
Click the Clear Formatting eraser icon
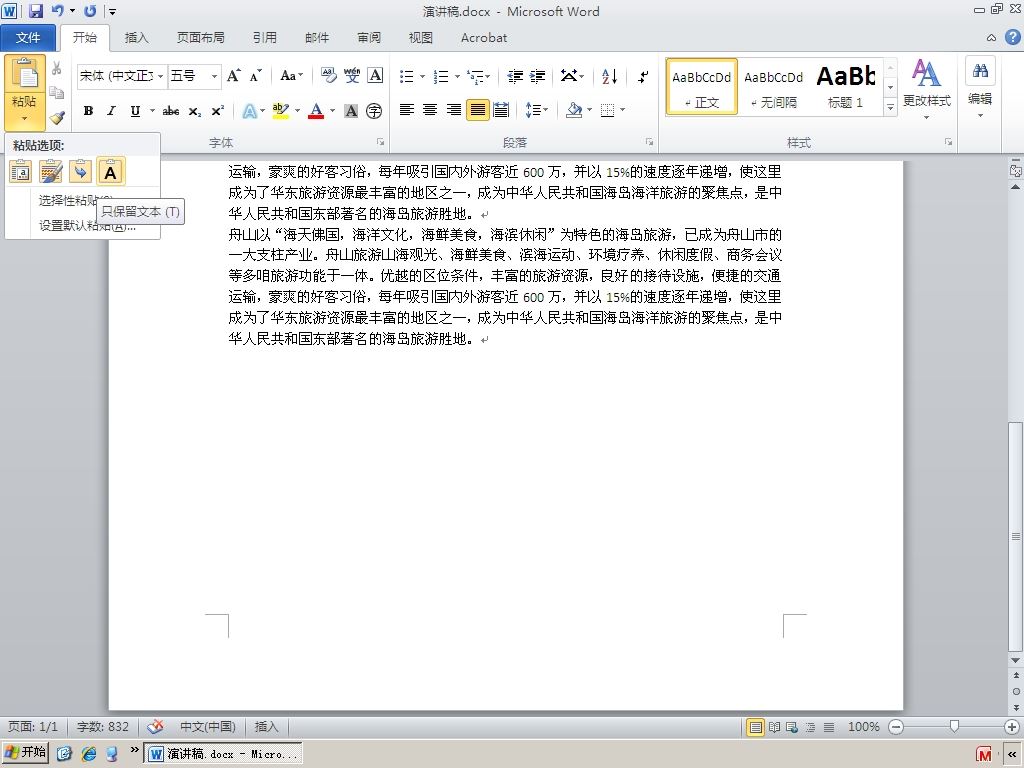[328, 76]
